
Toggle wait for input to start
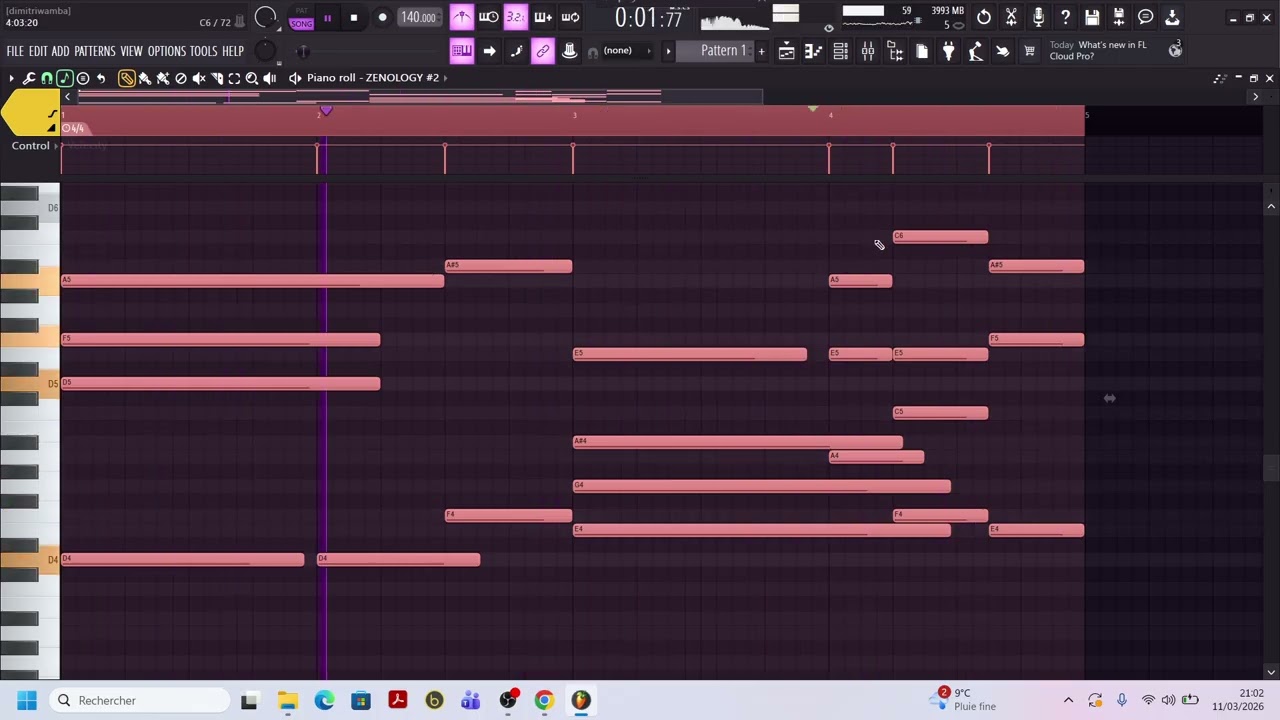(x=488, y=17)
